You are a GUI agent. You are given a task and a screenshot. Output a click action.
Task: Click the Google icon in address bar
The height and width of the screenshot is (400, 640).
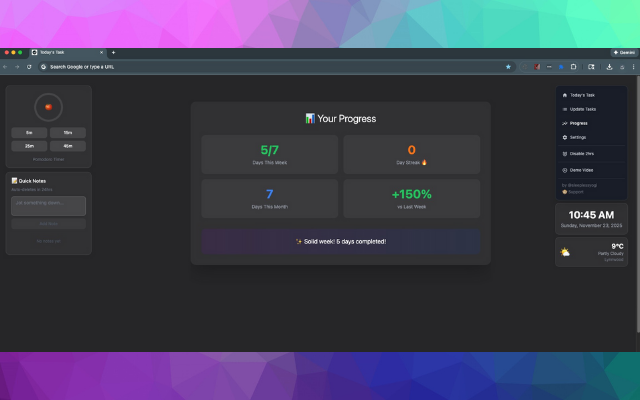pyautogui.click(x=44, y=67)
